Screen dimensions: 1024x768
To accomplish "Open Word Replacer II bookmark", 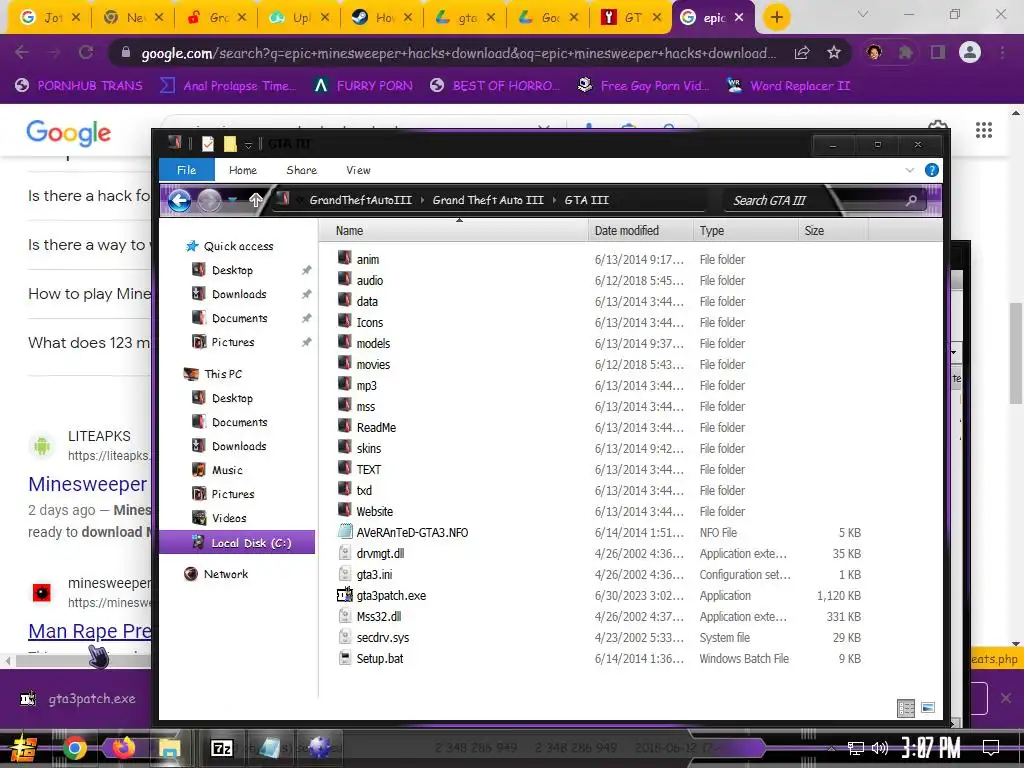I will coord(788,86).
